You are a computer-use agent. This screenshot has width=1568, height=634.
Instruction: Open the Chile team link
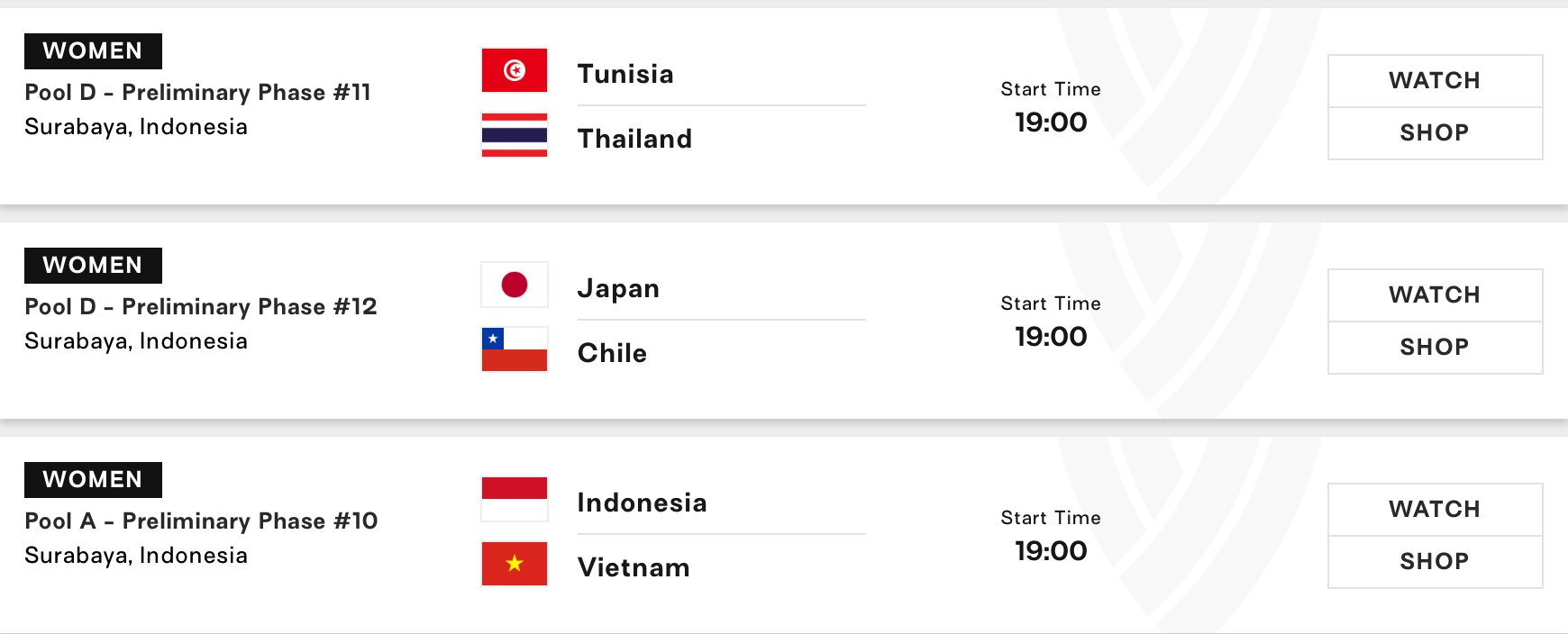tap(612, 353)
